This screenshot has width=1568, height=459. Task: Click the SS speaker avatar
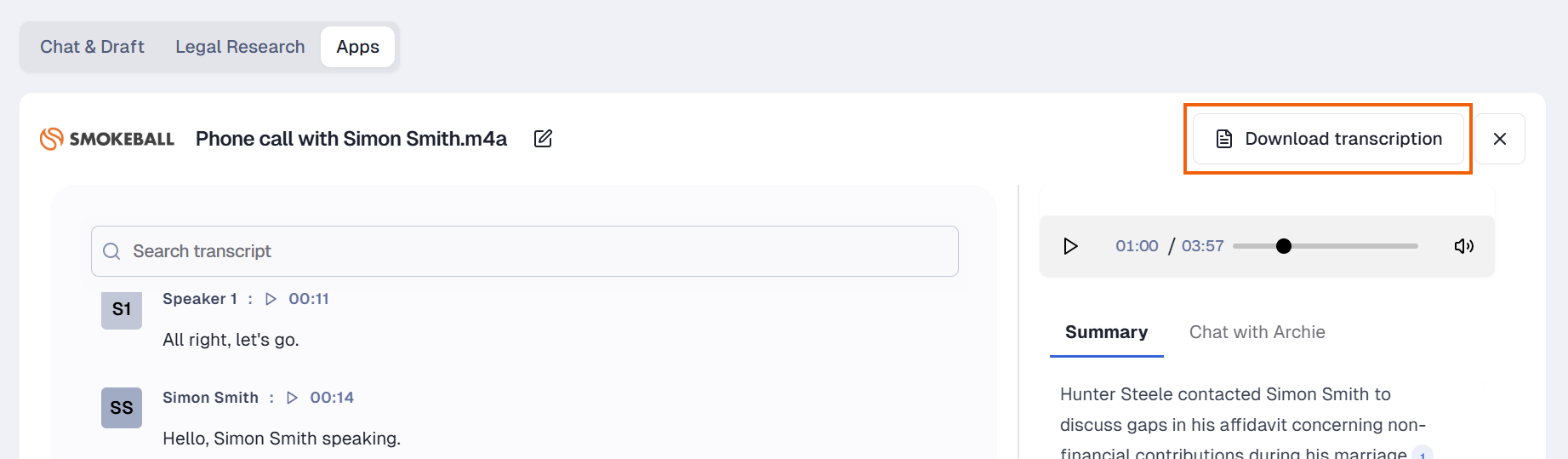click(122, 408)
